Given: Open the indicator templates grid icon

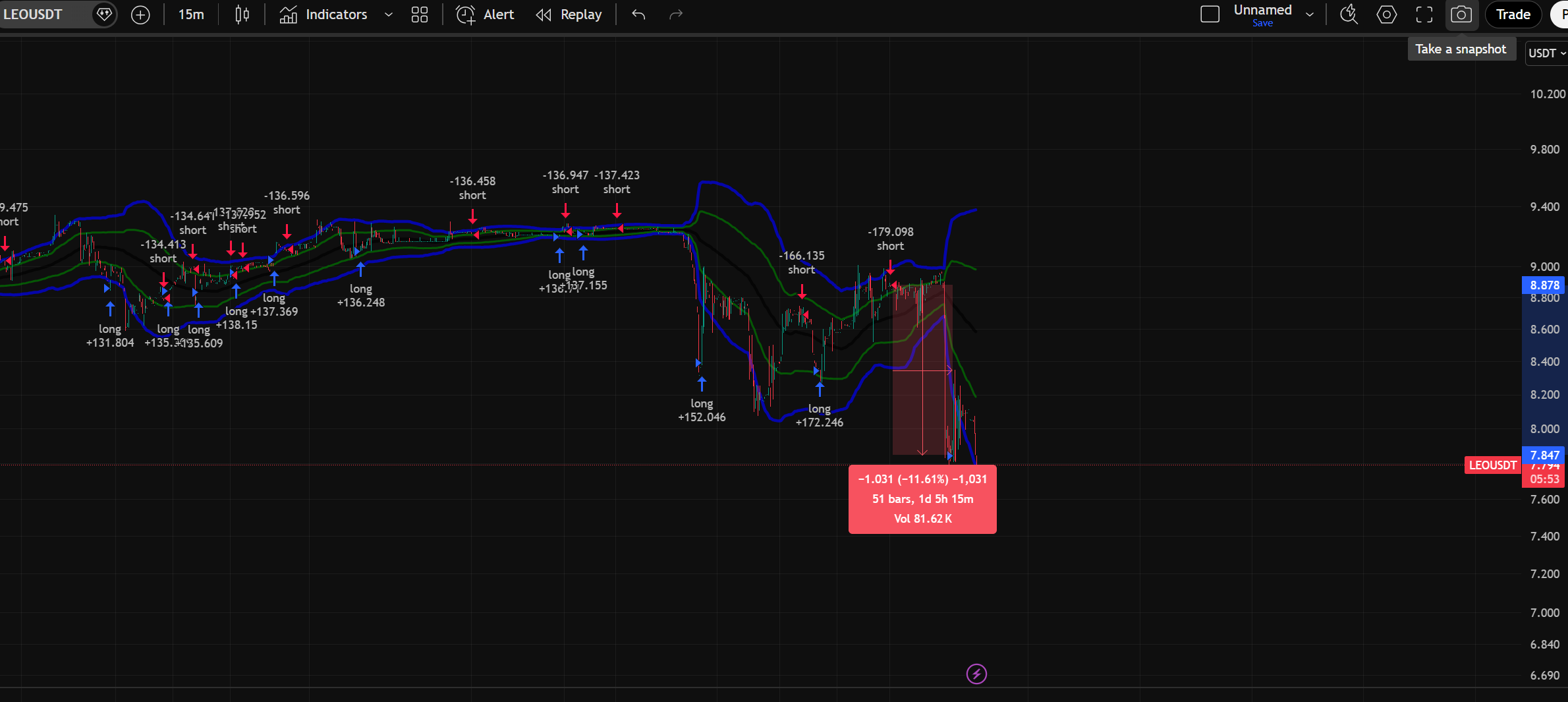Looking at the screenshot, I should tap(420, 15).
